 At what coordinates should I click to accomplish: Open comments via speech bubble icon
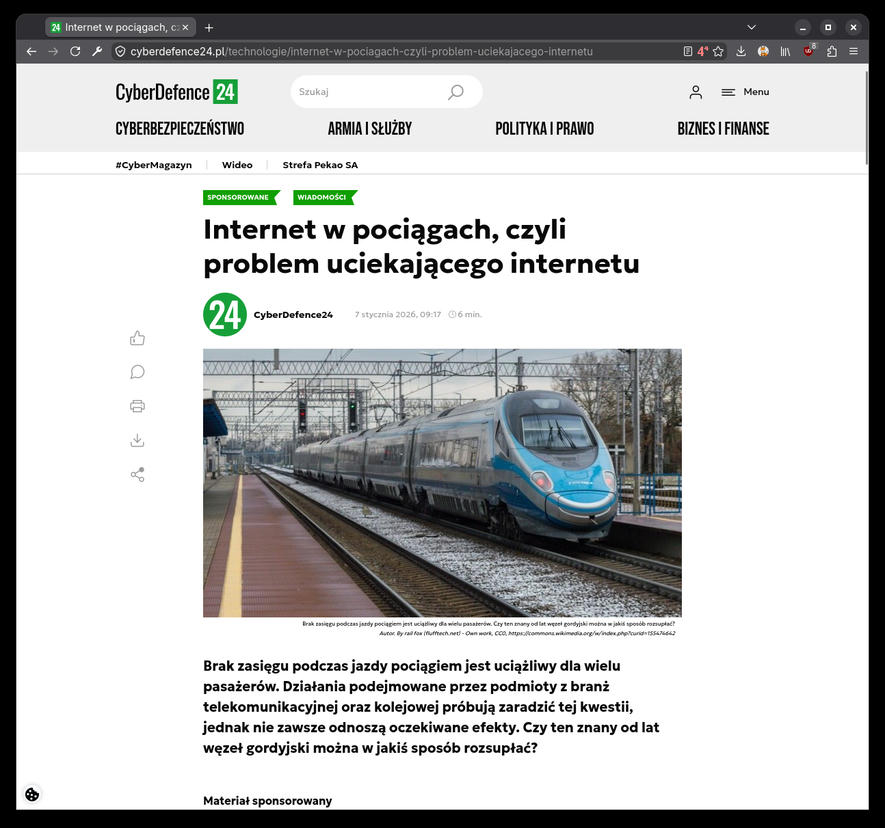click(x=137, y=372)
